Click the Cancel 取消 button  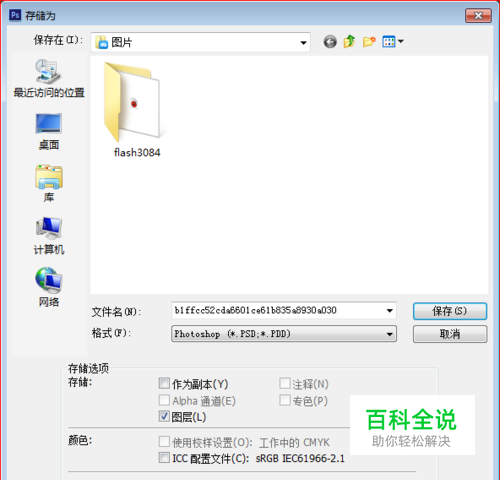tap(450, 334)
